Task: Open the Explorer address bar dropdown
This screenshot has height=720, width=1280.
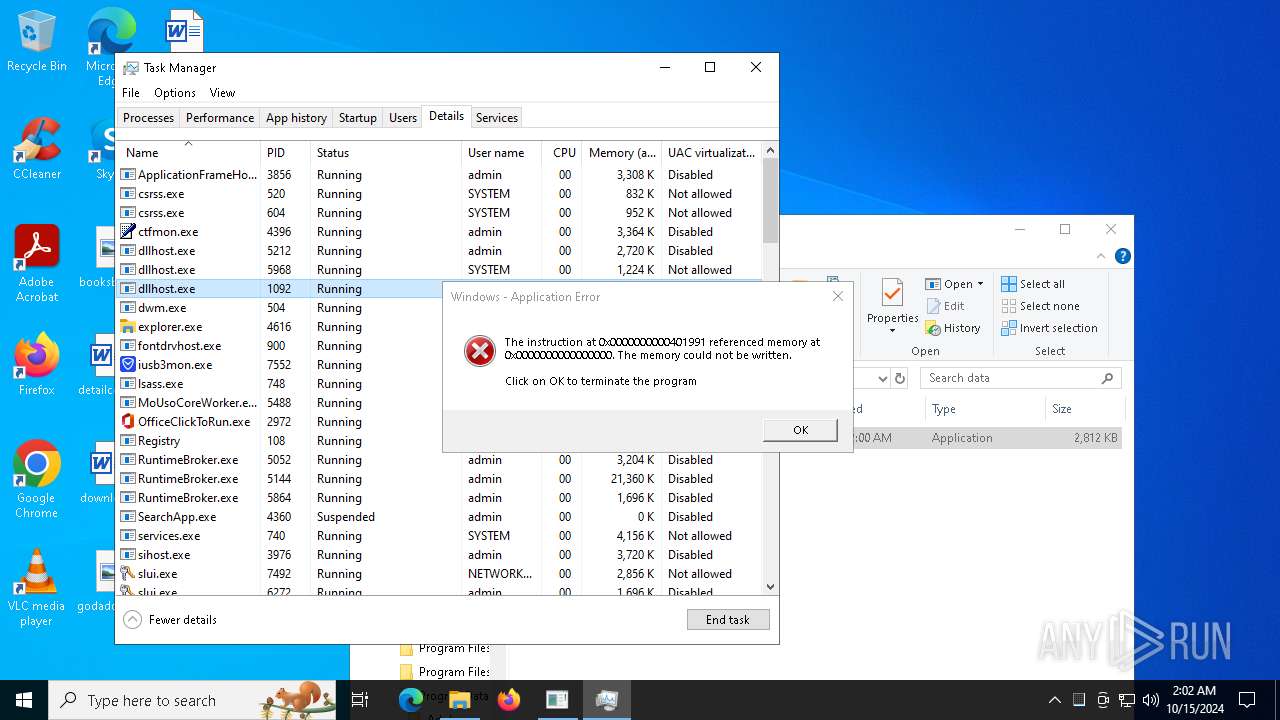Action: click(x=882, y=378)
